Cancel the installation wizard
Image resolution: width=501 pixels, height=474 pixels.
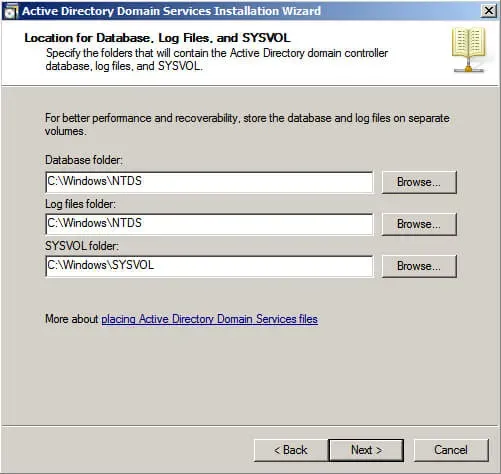[x=451, y=450]
